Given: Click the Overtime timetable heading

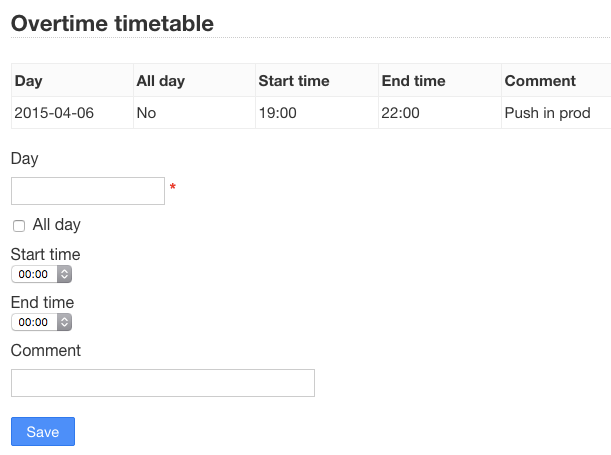Looking at the screenshot, I should [113, 23].
